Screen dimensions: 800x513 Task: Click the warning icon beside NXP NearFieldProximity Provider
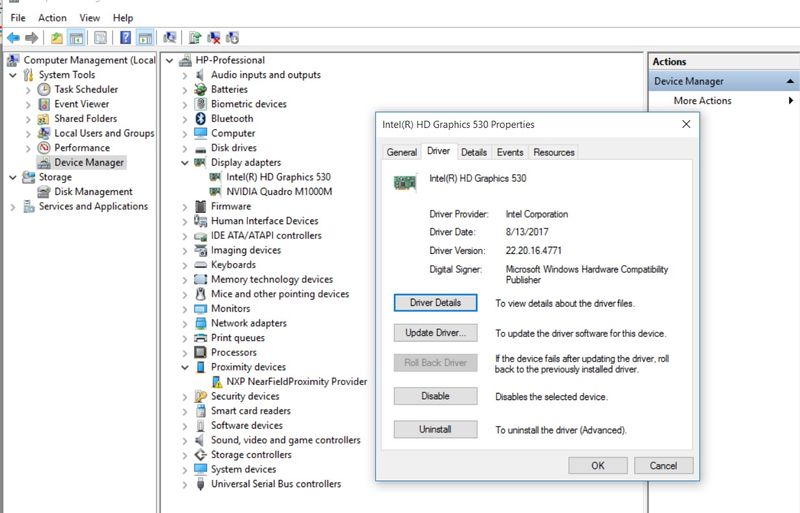click(217, 382)
